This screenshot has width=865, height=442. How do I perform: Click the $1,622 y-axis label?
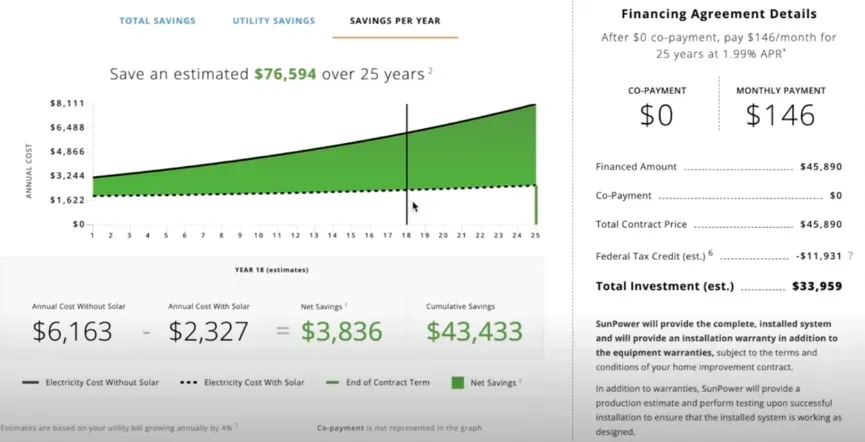coord(67,200)
